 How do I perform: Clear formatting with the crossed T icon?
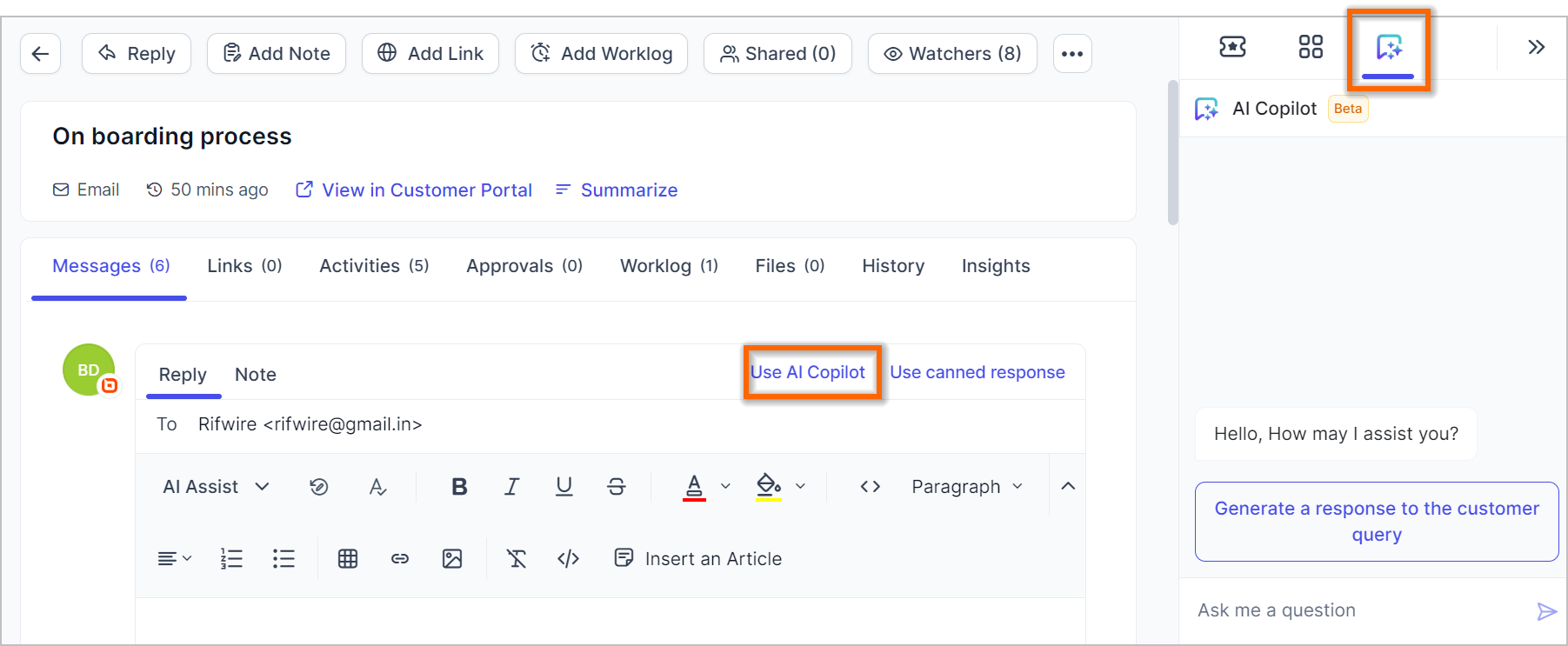click(x=517, y=559)
